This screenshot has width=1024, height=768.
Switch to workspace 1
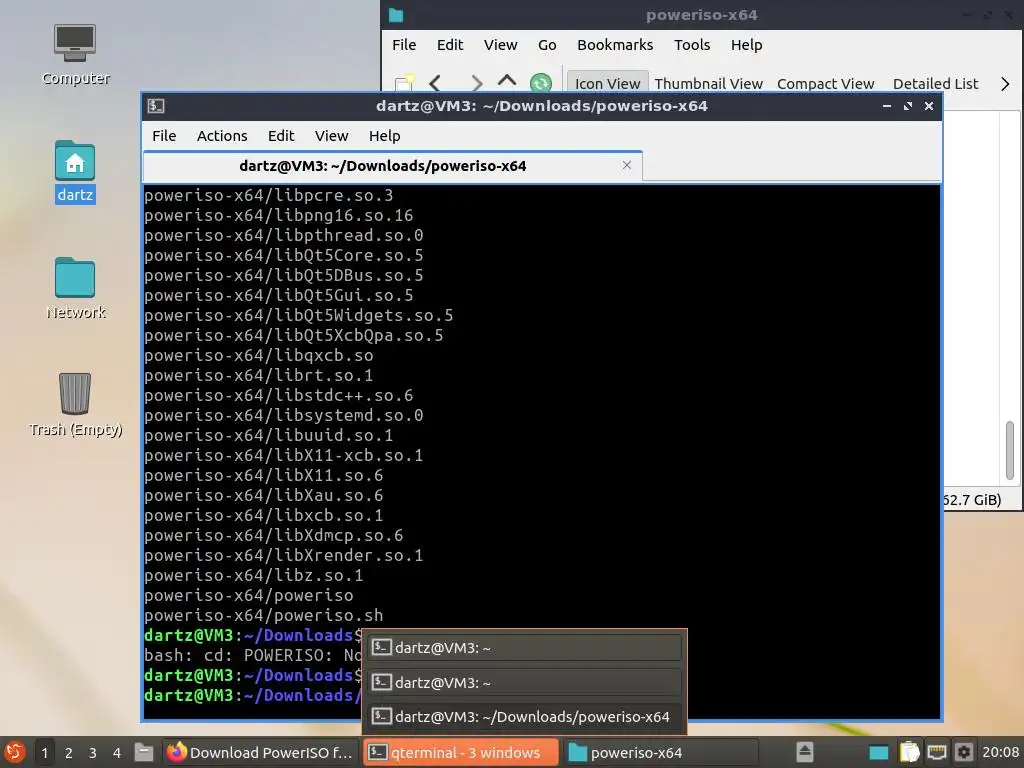point(44,752)
